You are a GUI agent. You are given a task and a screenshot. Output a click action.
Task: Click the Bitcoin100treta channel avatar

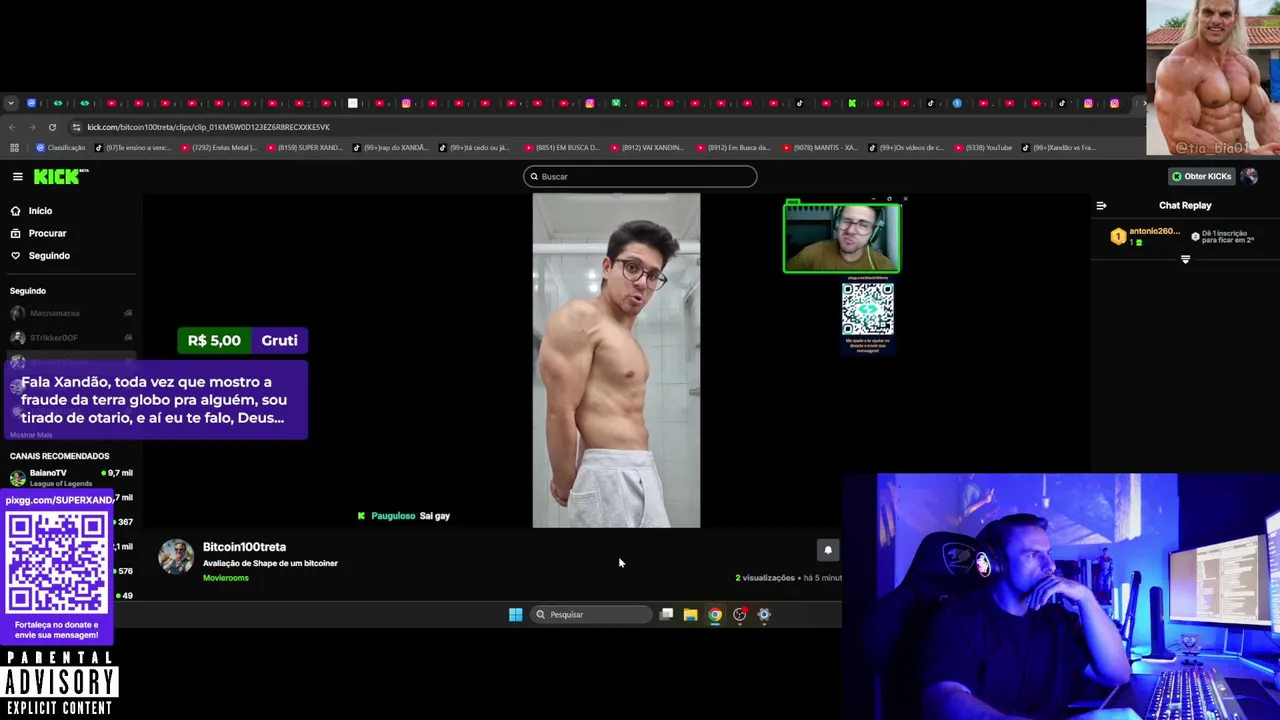click(x=176, y=557)
